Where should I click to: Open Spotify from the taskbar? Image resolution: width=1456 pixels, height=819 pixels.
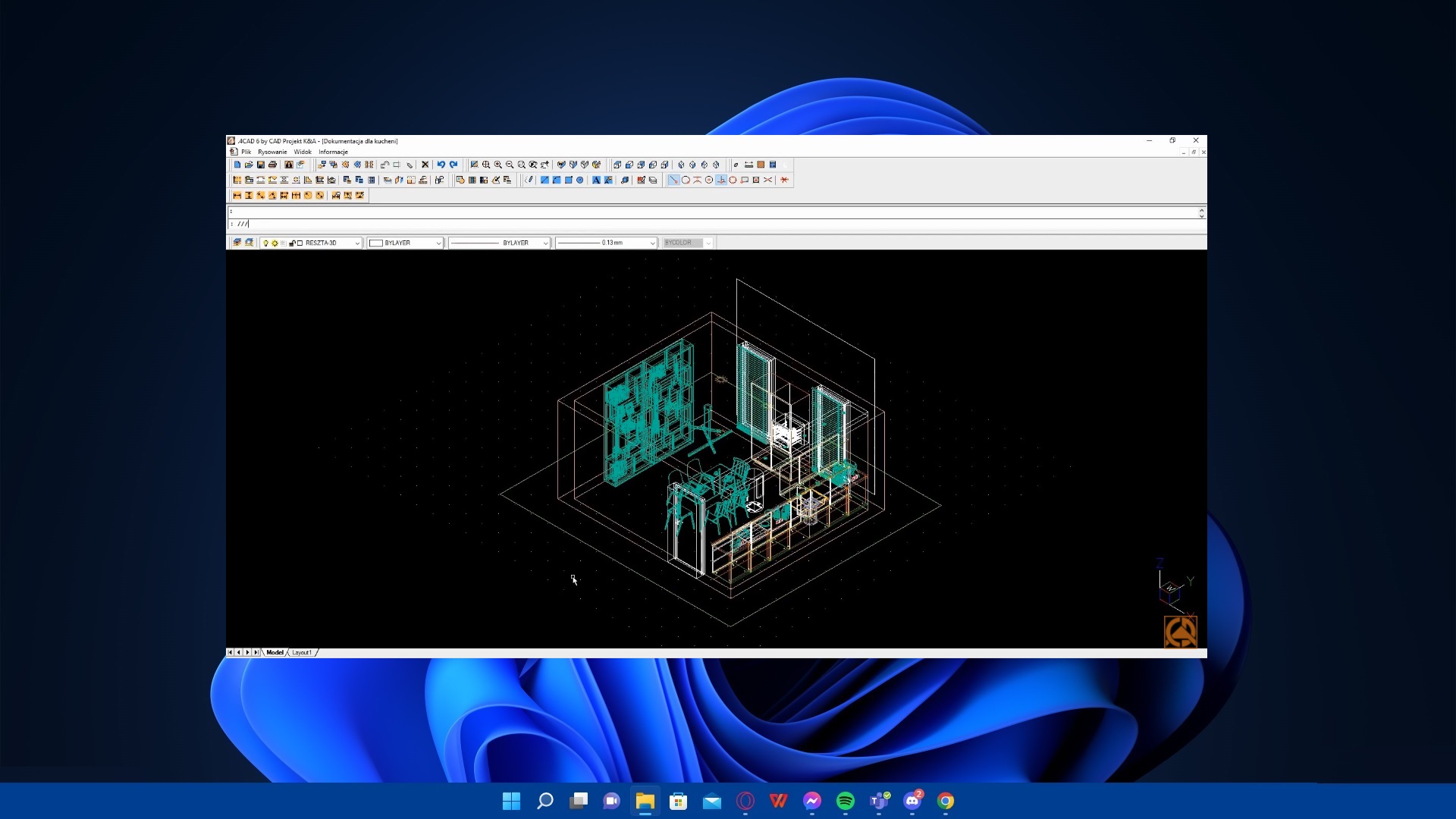pos(846,801)
